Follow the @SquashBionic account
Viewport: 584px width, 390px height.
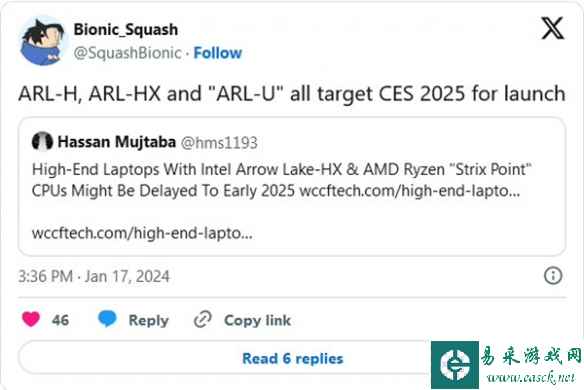[218, 53]
